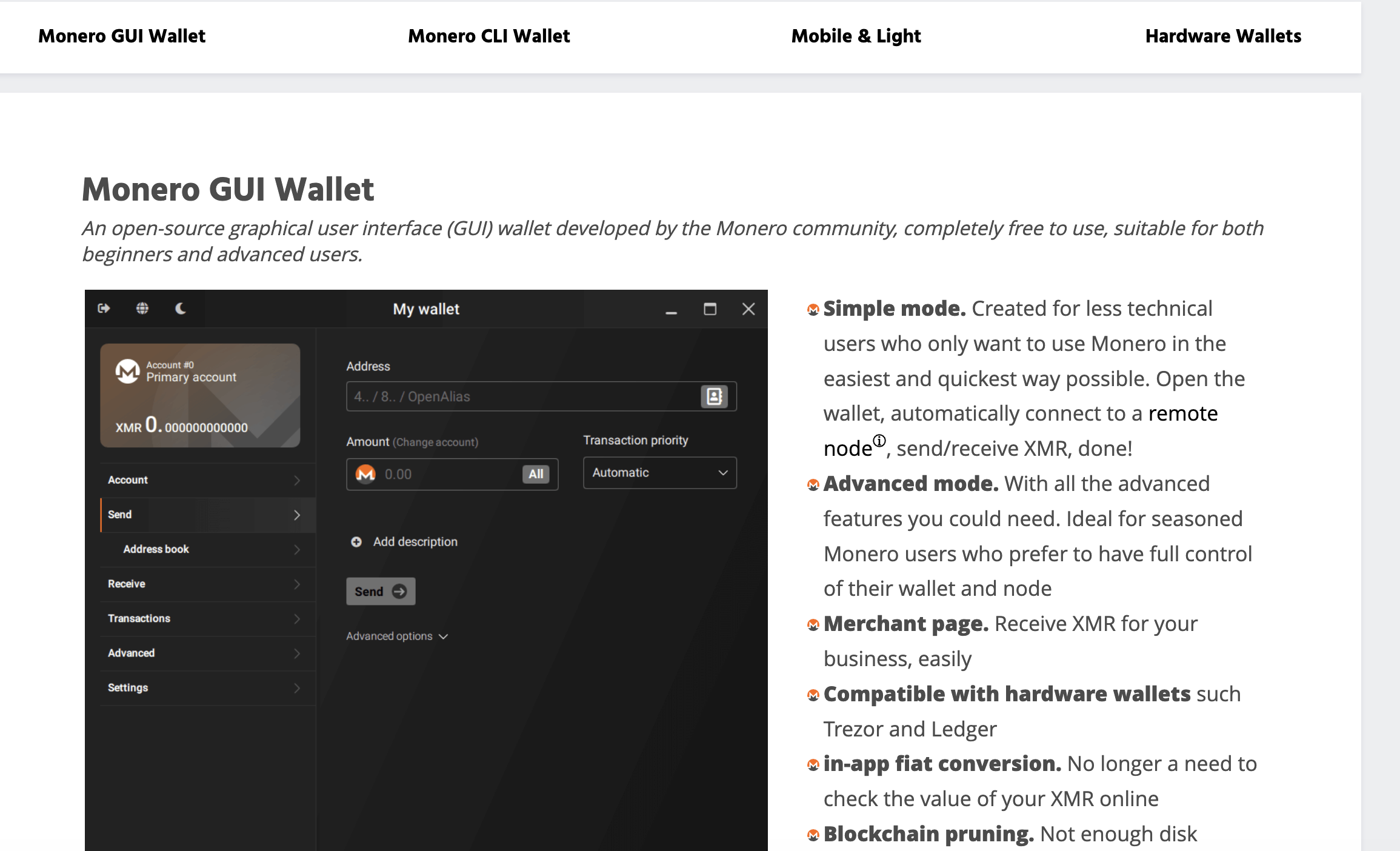Click the logout/exit wallet icon
This screenshot has height=851, width=1400.
click(104, 309)
